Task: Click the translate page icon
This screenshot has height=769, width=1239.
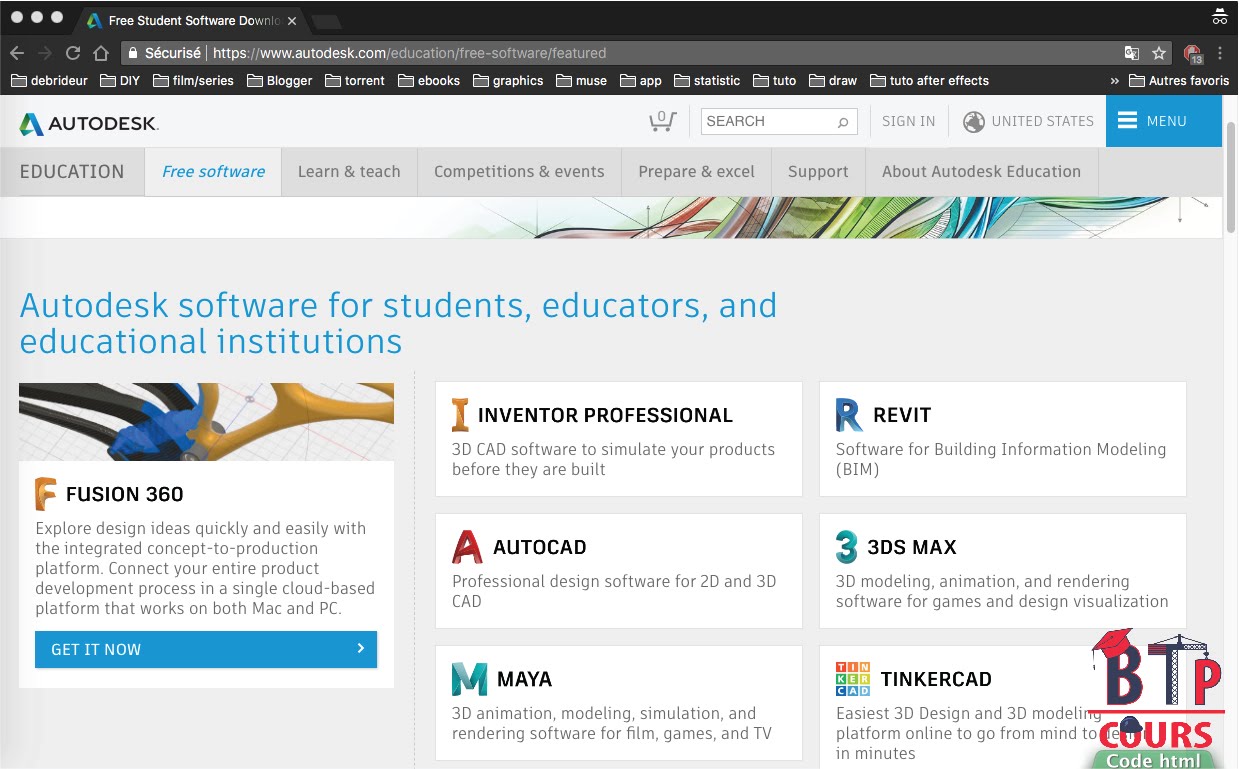Action: (x=1131, y=53)
